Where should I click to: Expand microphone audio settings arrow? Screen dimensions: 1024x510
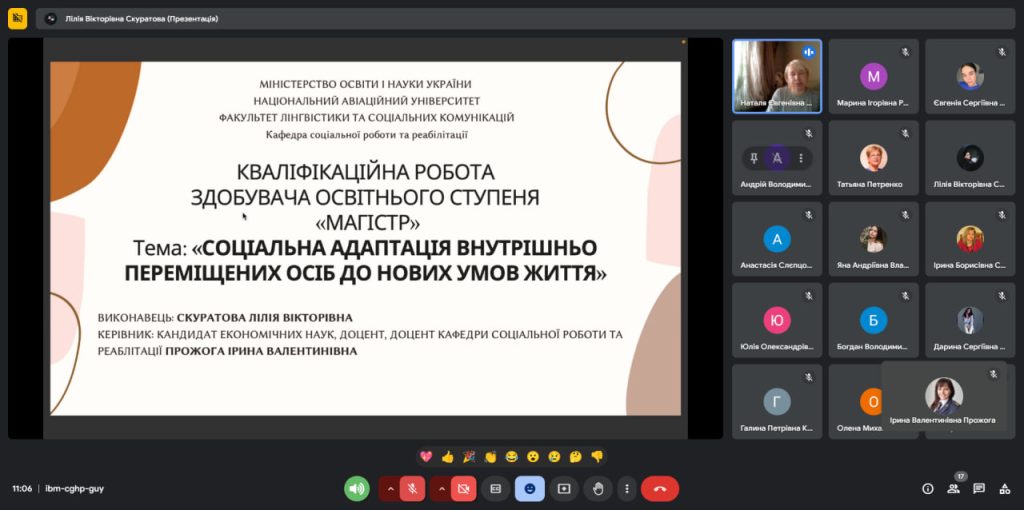point(388,488)
